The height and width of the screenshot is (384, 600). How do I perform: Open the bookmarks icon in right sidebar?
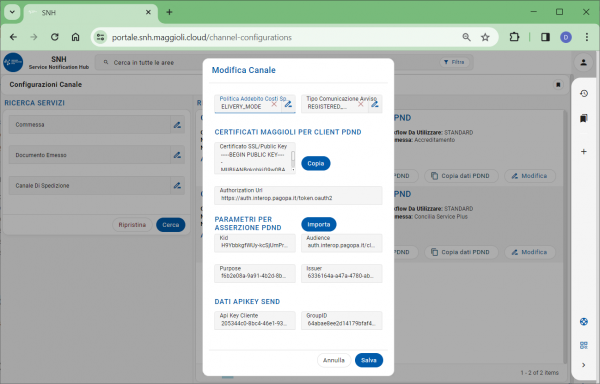coord(584,118)
